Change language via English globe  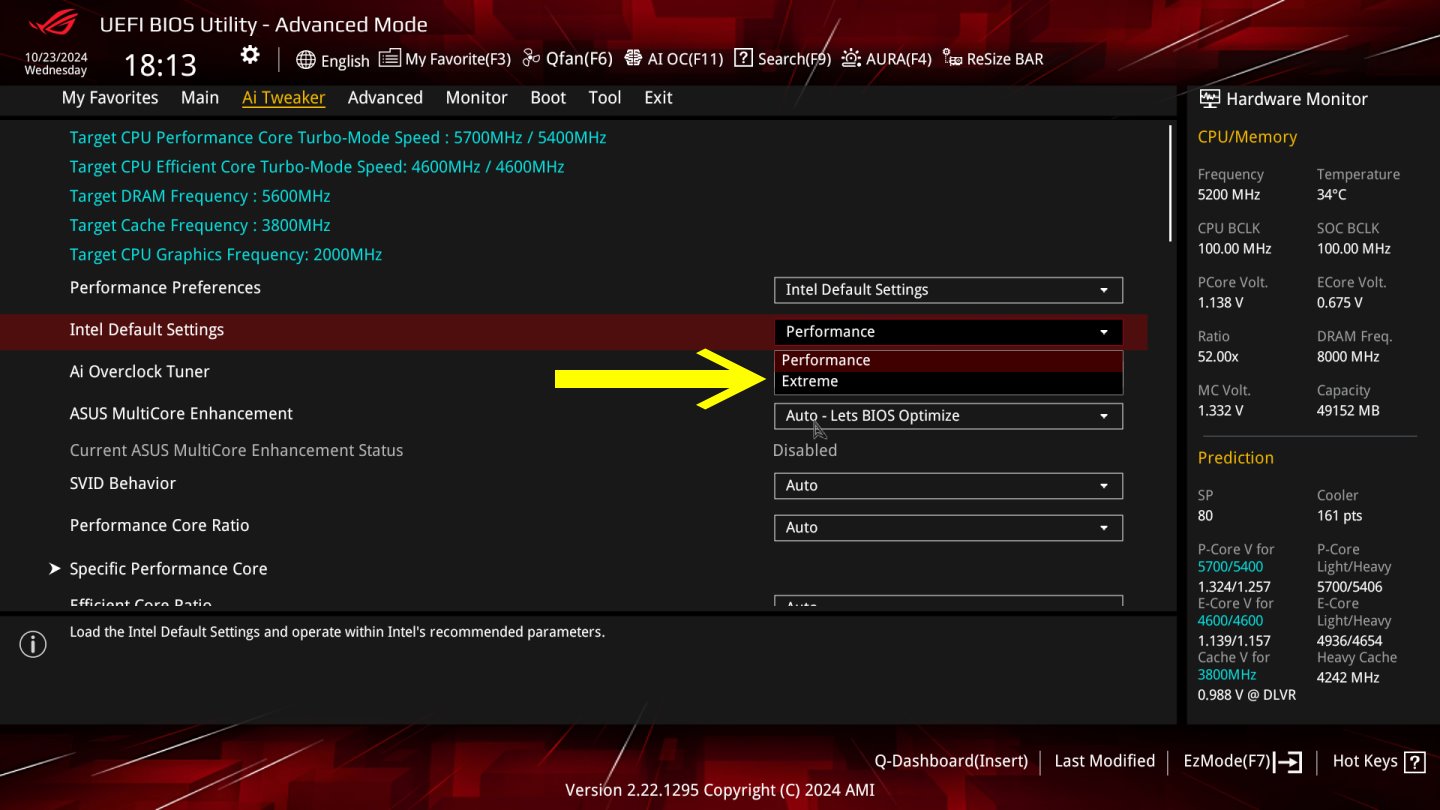(333, 60)
